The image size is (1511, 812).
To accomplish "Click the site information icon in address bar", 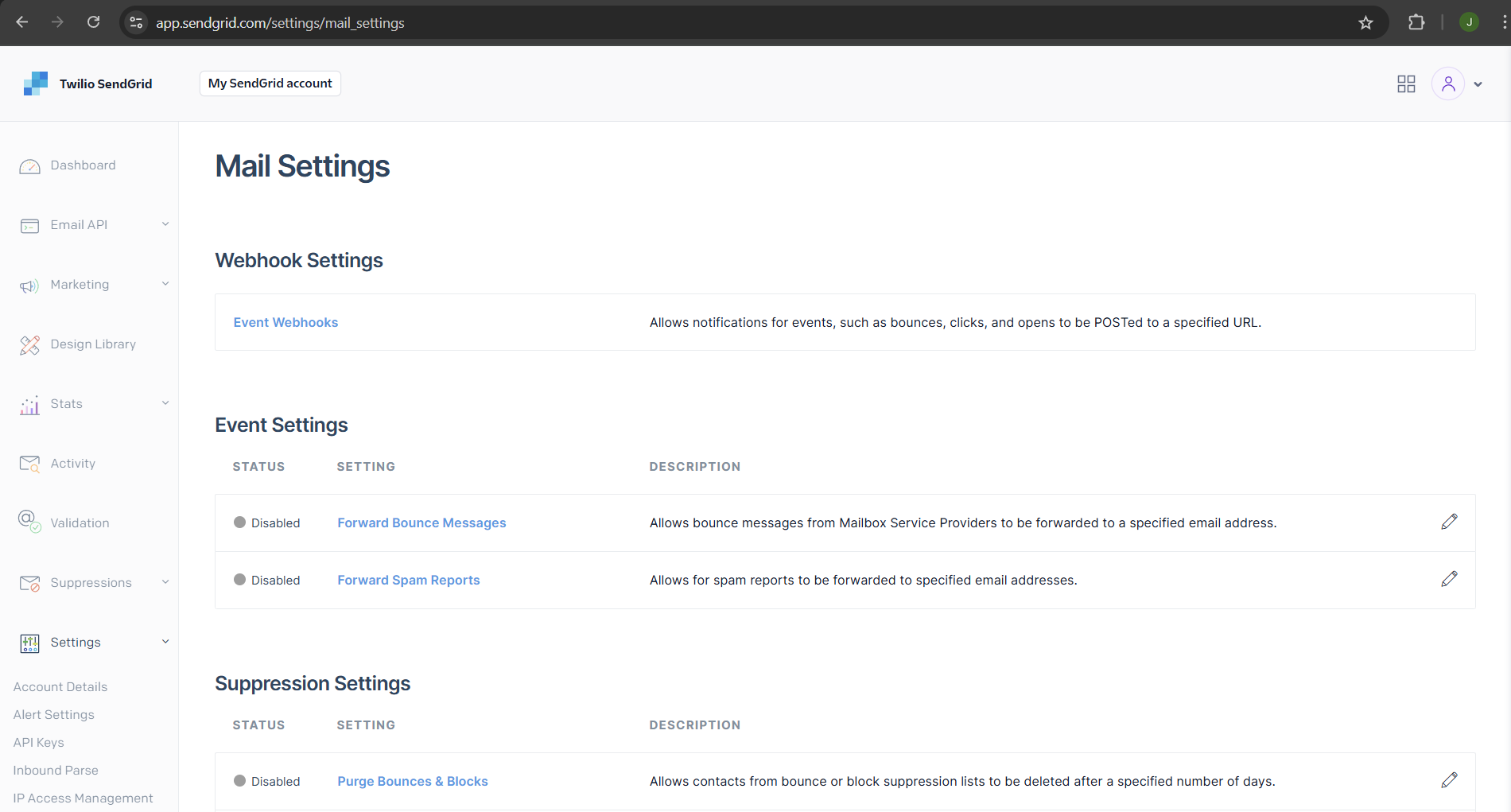I will tap(137, 22).
